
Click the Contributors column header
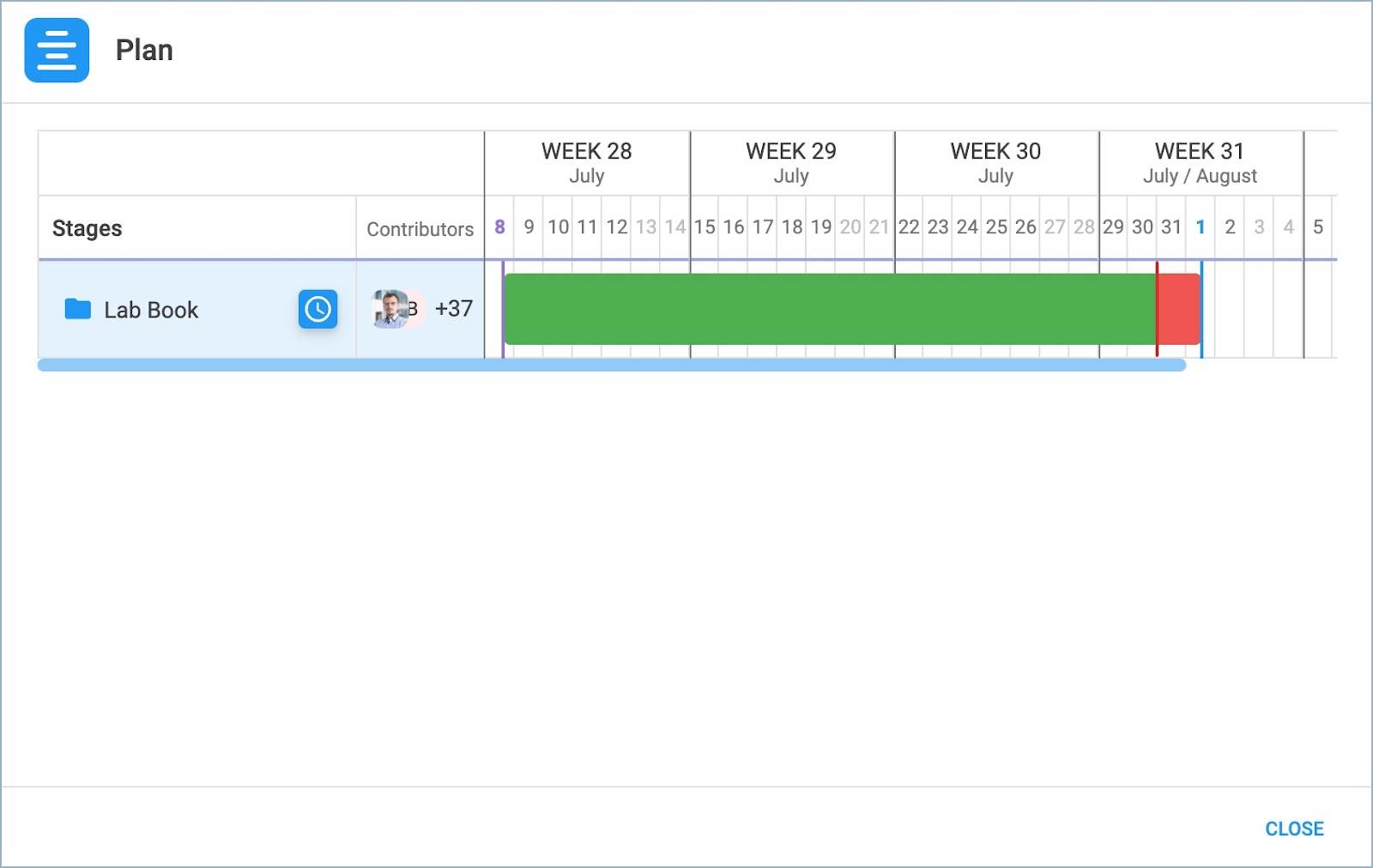[420, 229]
